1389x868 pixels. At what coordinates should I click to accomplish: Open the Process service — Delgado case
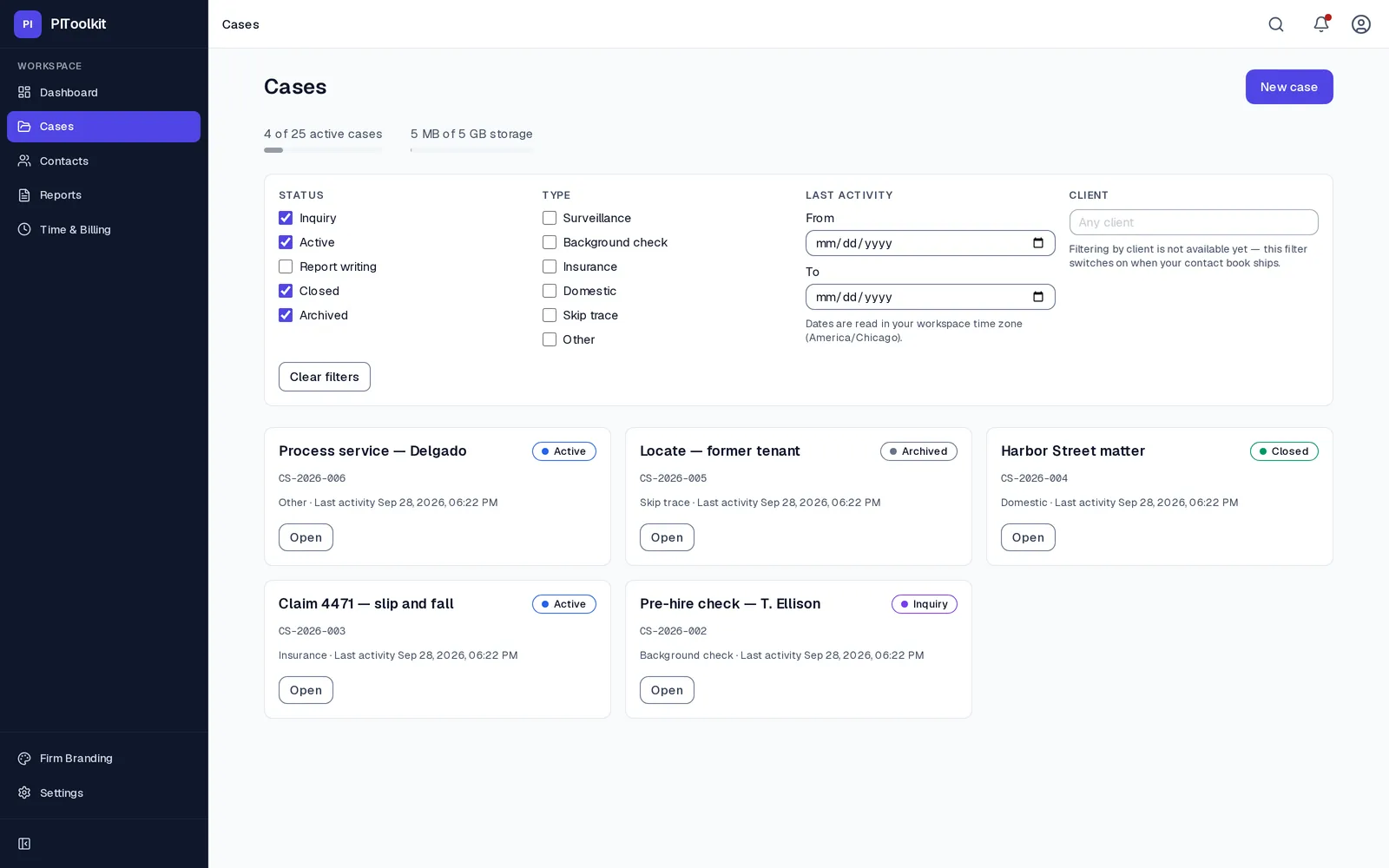point(306,537)
